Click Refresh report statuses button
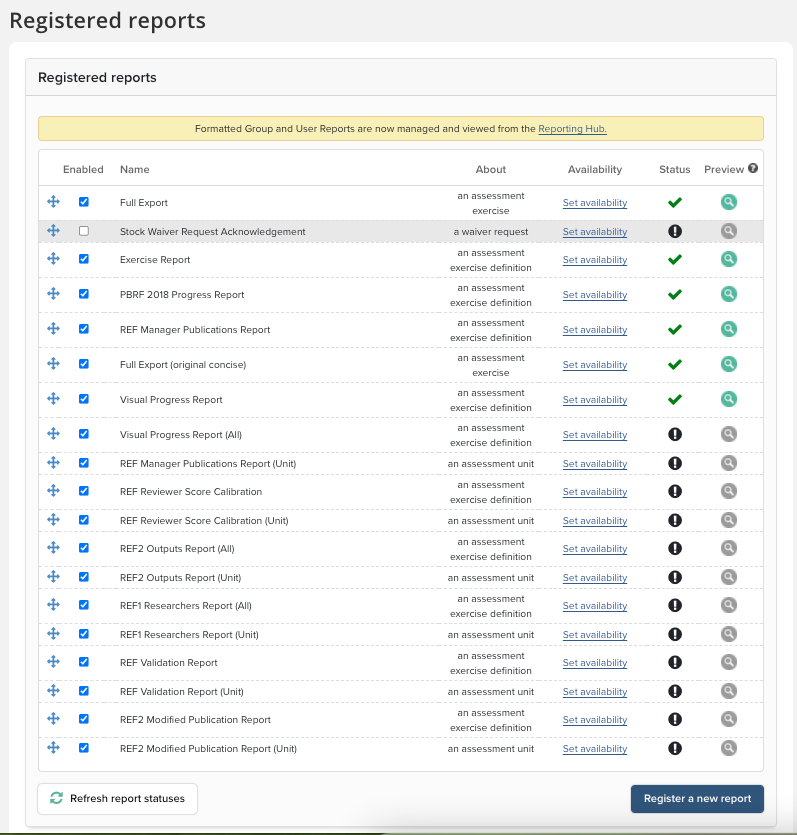The height and width of the screenshot is (835, 797). [x=117, y=798]
